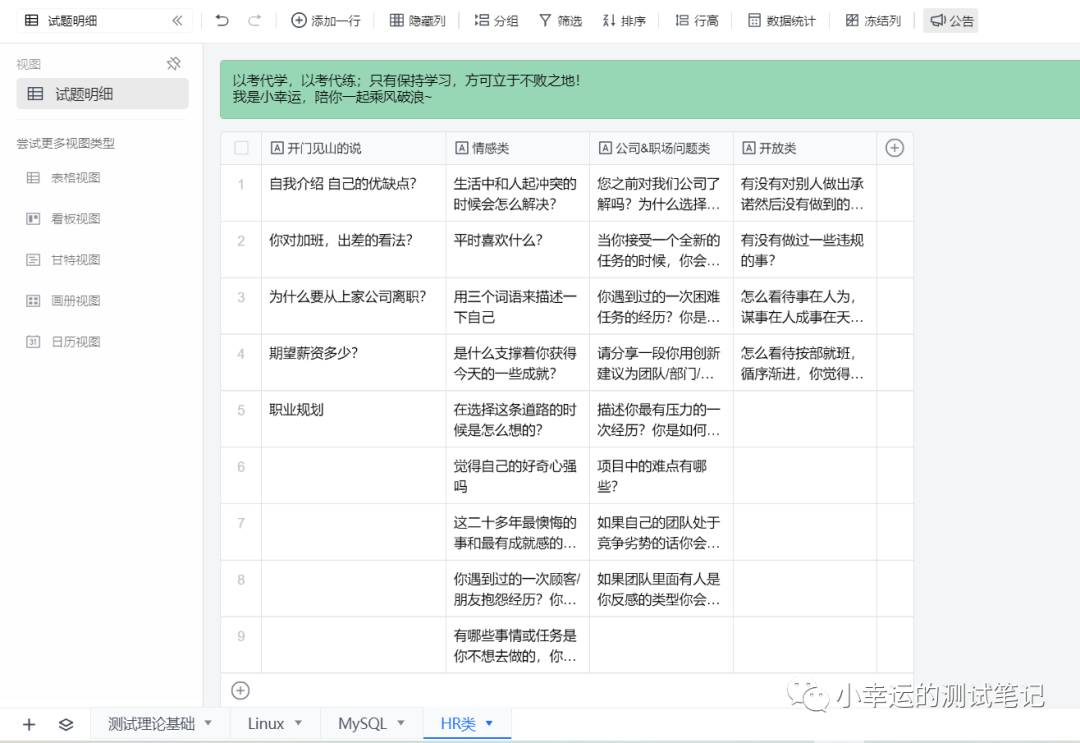Select cell 项目中的难点有哪些?
1080x743 pixels.
click(661, 475)
